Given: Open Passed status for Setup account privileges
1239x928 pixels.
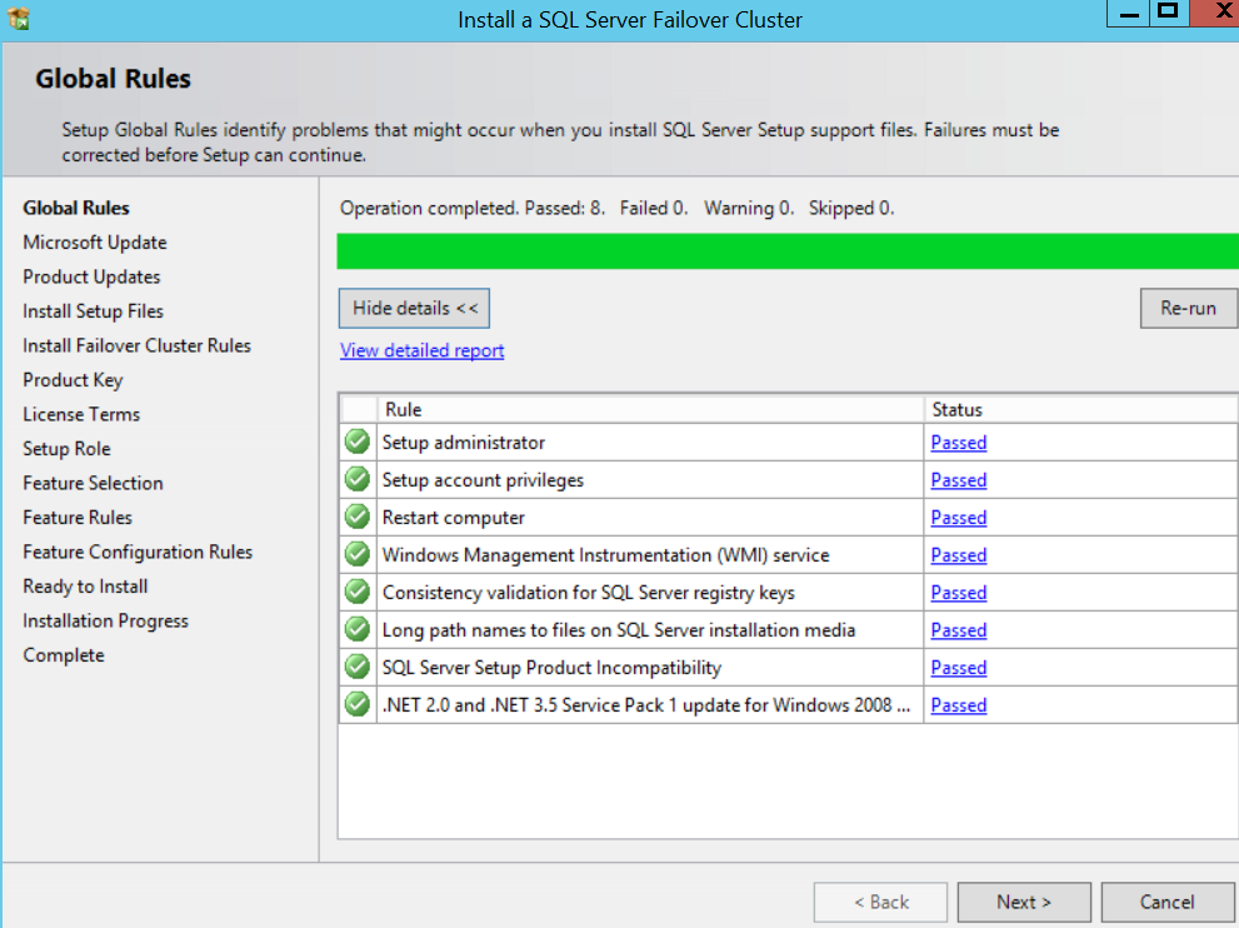Looking at the screenshot, I should tap(959, 480).
